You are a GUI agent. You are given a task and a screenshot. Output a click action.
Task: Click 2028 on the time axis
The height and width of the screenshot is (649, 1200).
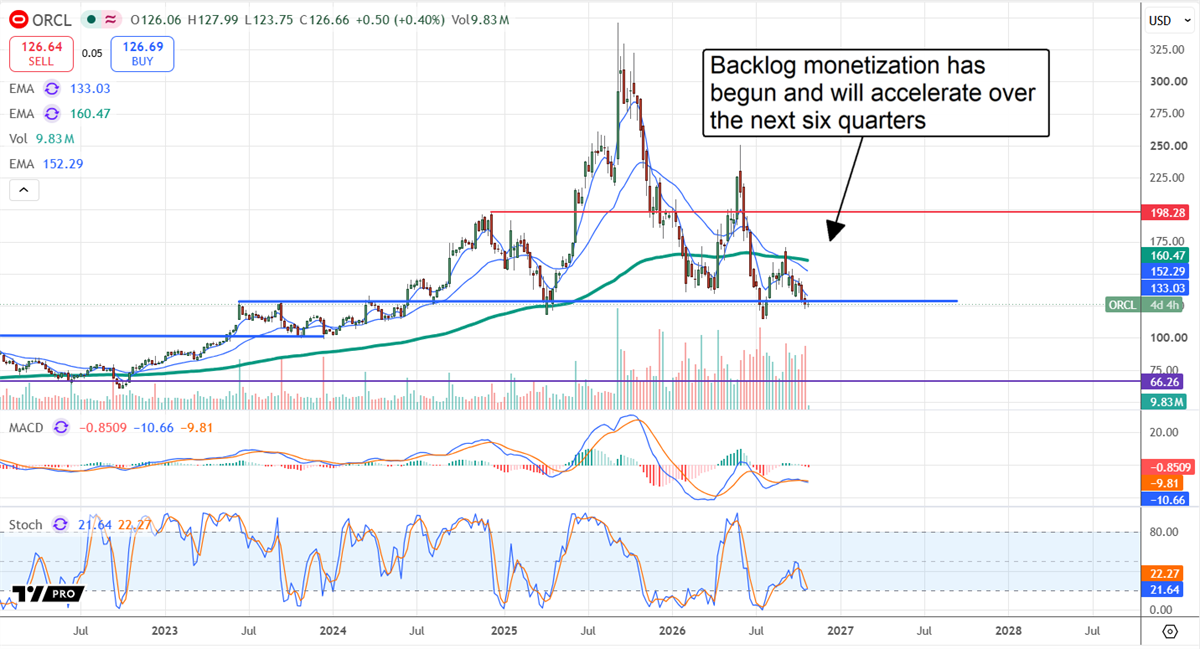click(1009, 631)
